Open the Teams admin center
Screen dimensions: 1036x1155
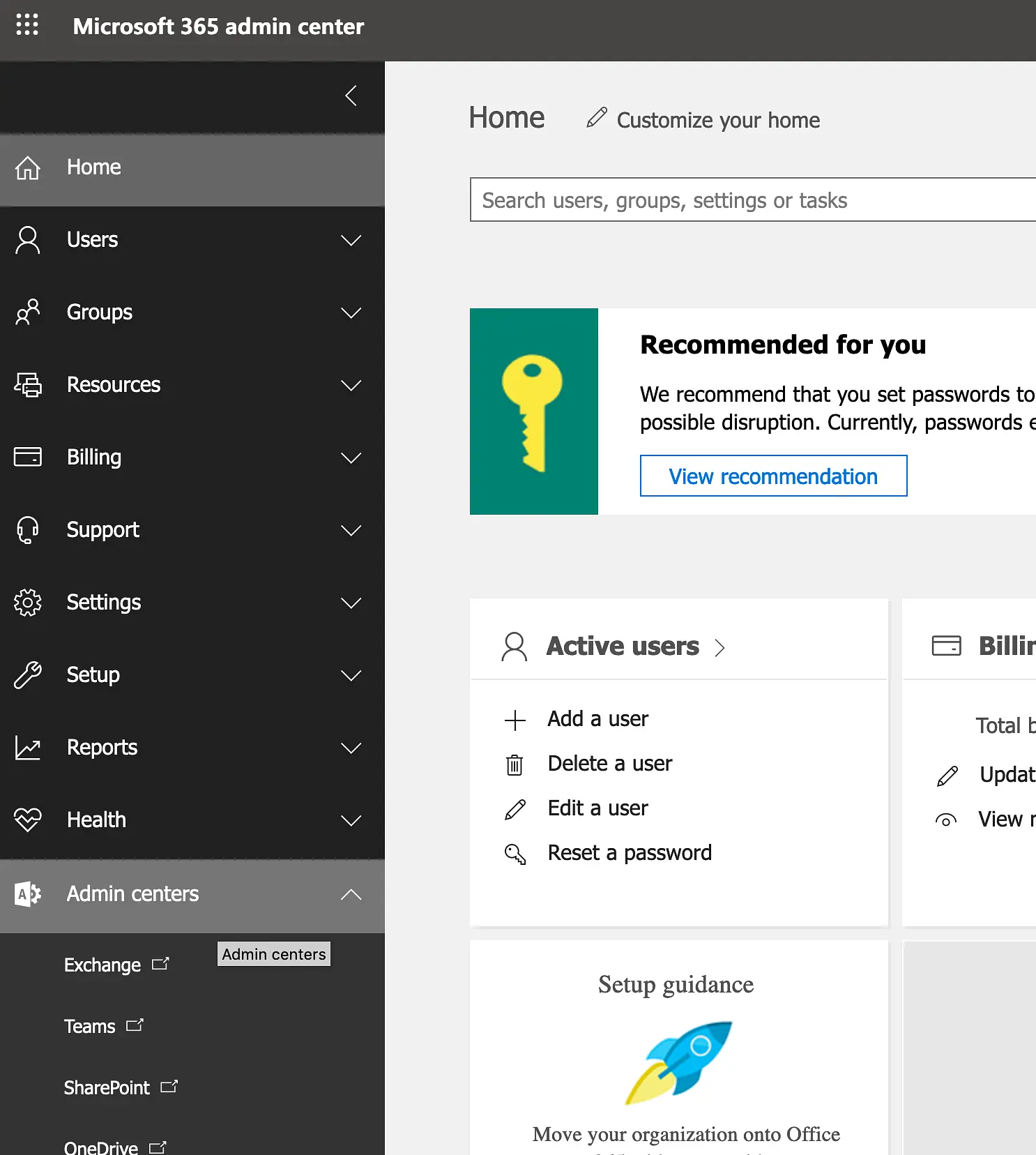click(x=90, y=1026)
